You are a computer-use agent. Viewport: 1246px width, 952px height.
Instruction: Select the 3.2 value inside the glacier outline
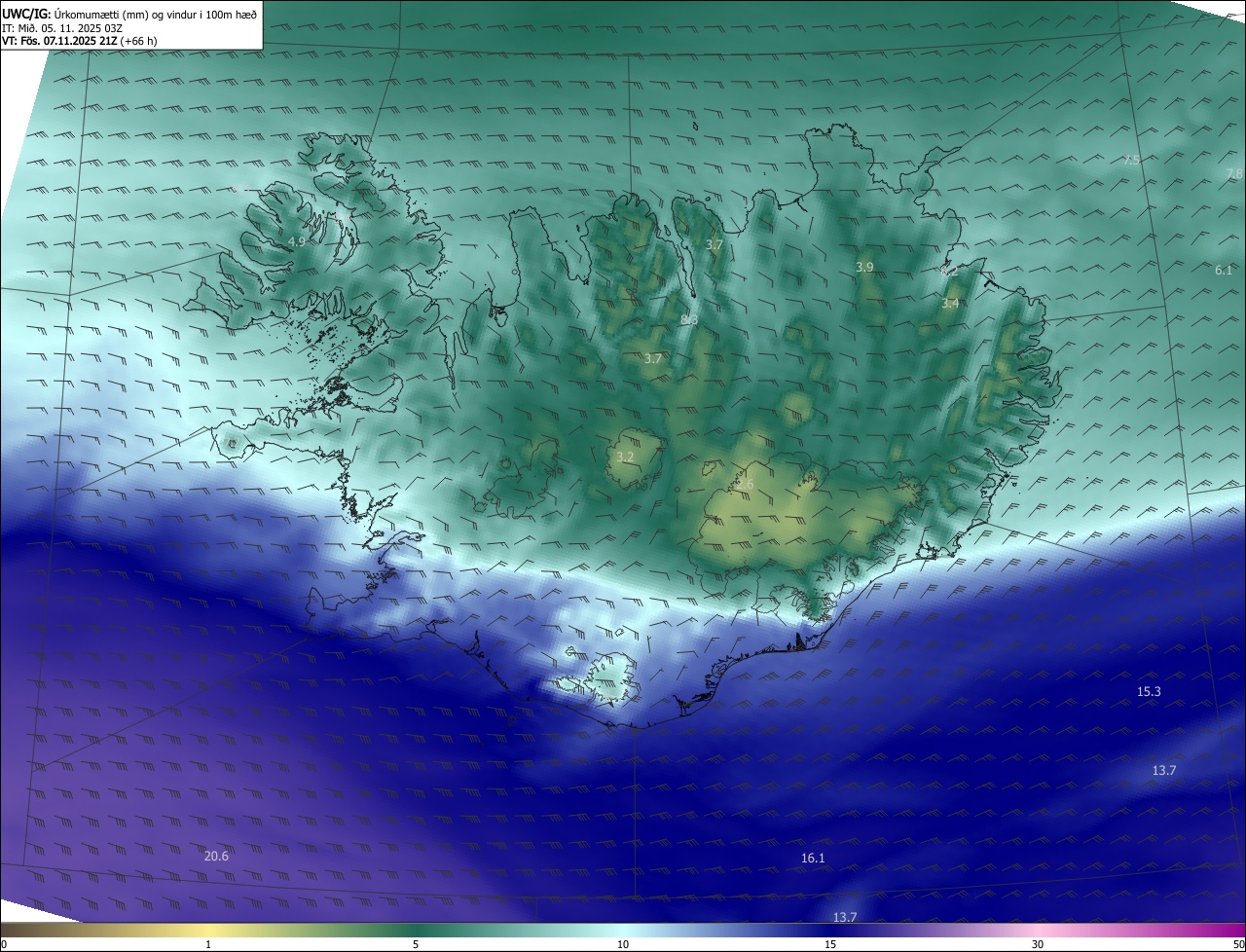(625, 457)
